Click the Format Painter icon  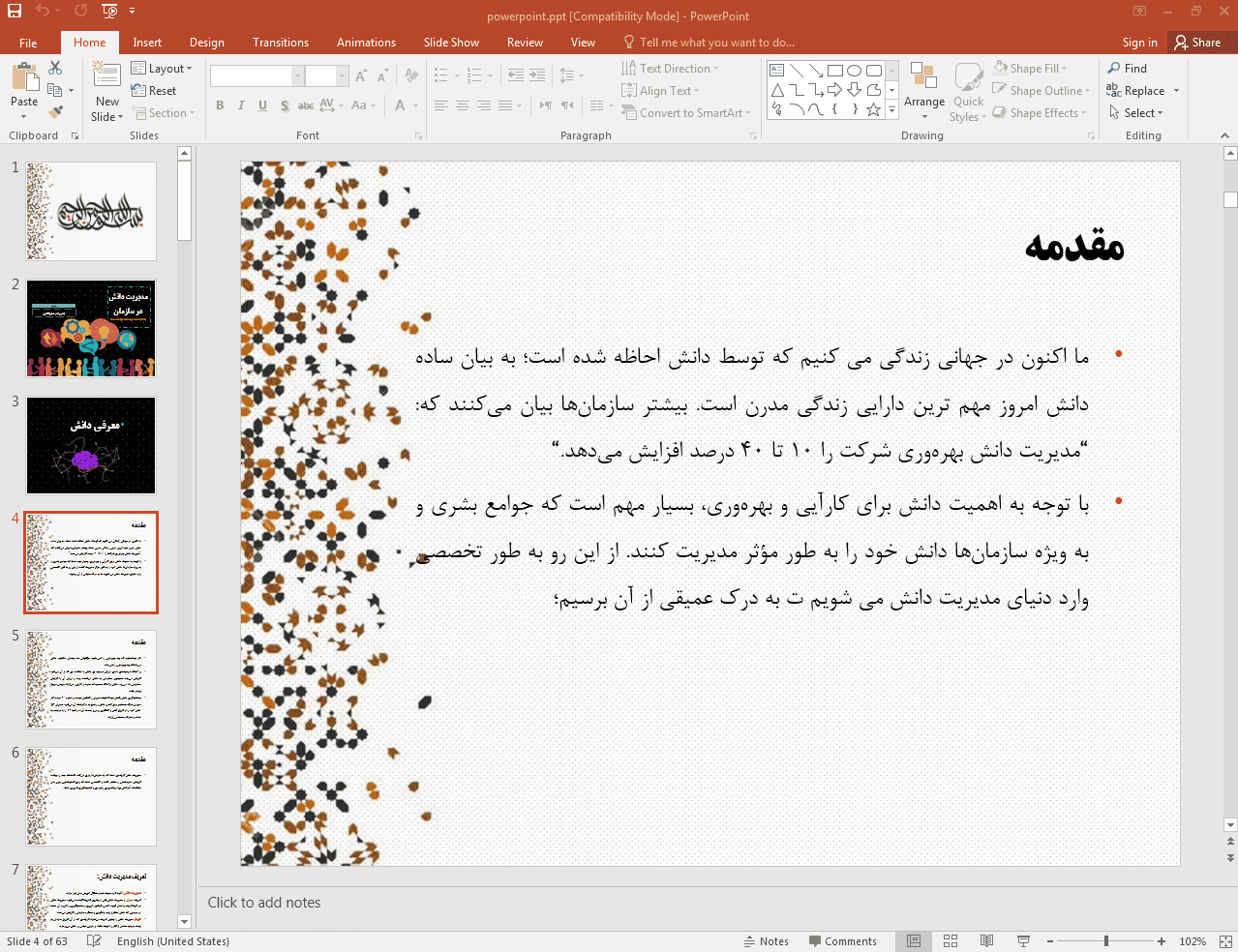coord(55,112)
